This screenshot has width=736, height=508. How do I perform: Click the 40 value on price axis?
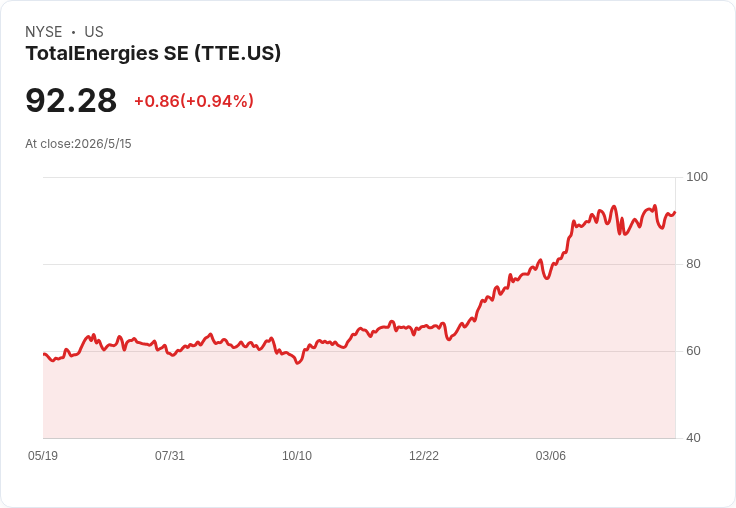(x=693, y=438)
